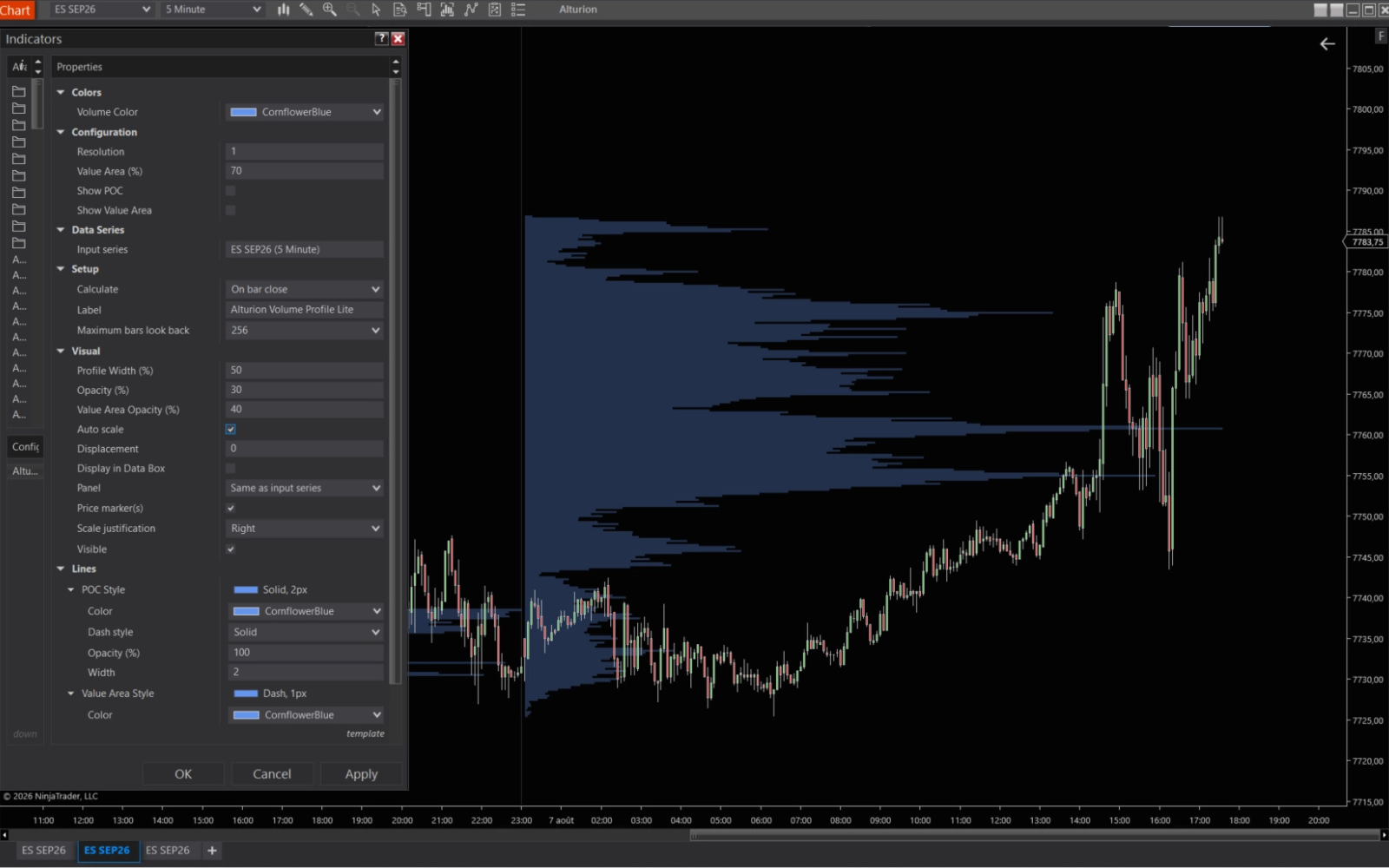Open the indicators icon in toolbar

point(471,10)
